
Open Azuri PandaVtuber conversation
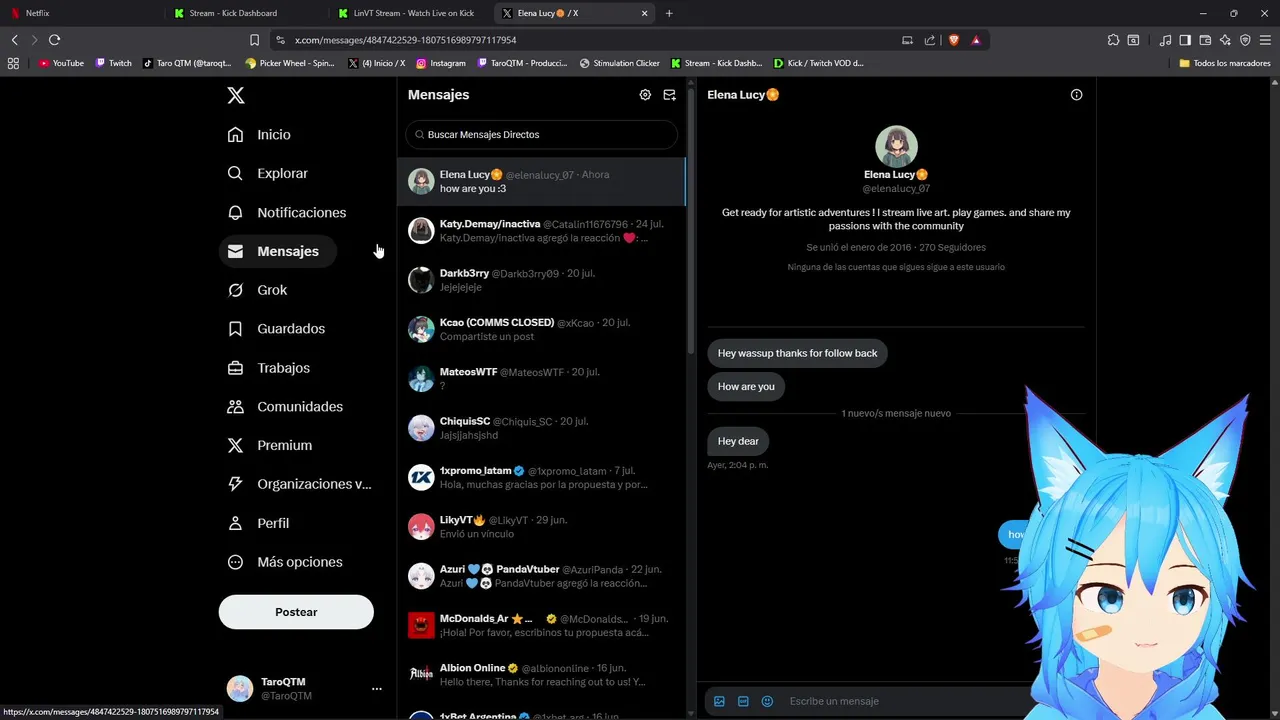pos(541,576)
